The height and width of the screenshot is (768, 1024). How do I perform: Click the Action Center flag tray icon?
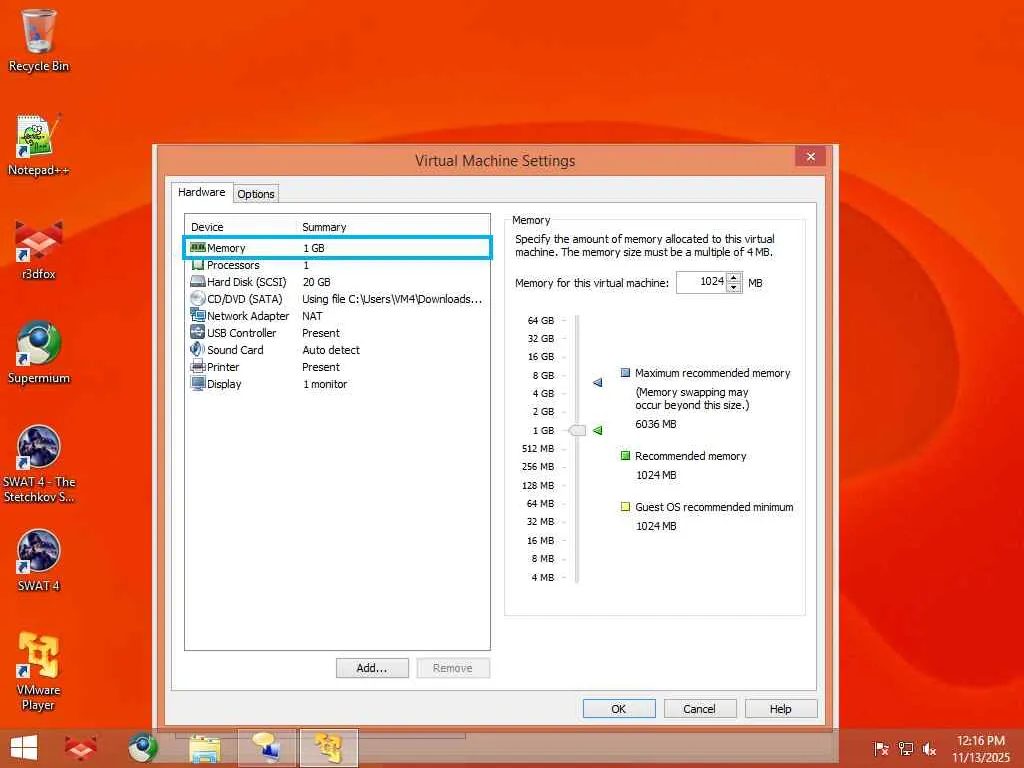881,748
